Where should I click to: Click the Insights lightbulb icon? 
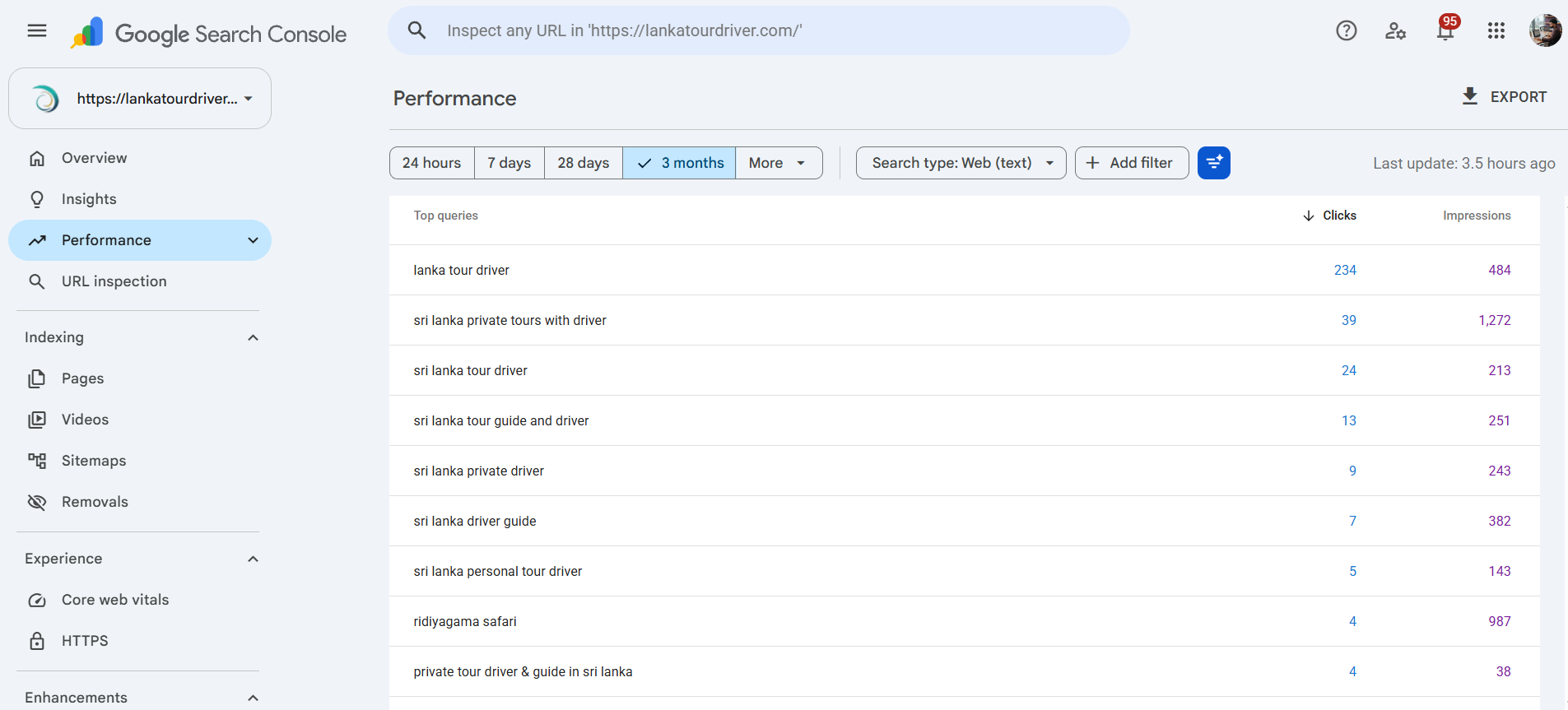click(37, 199)
